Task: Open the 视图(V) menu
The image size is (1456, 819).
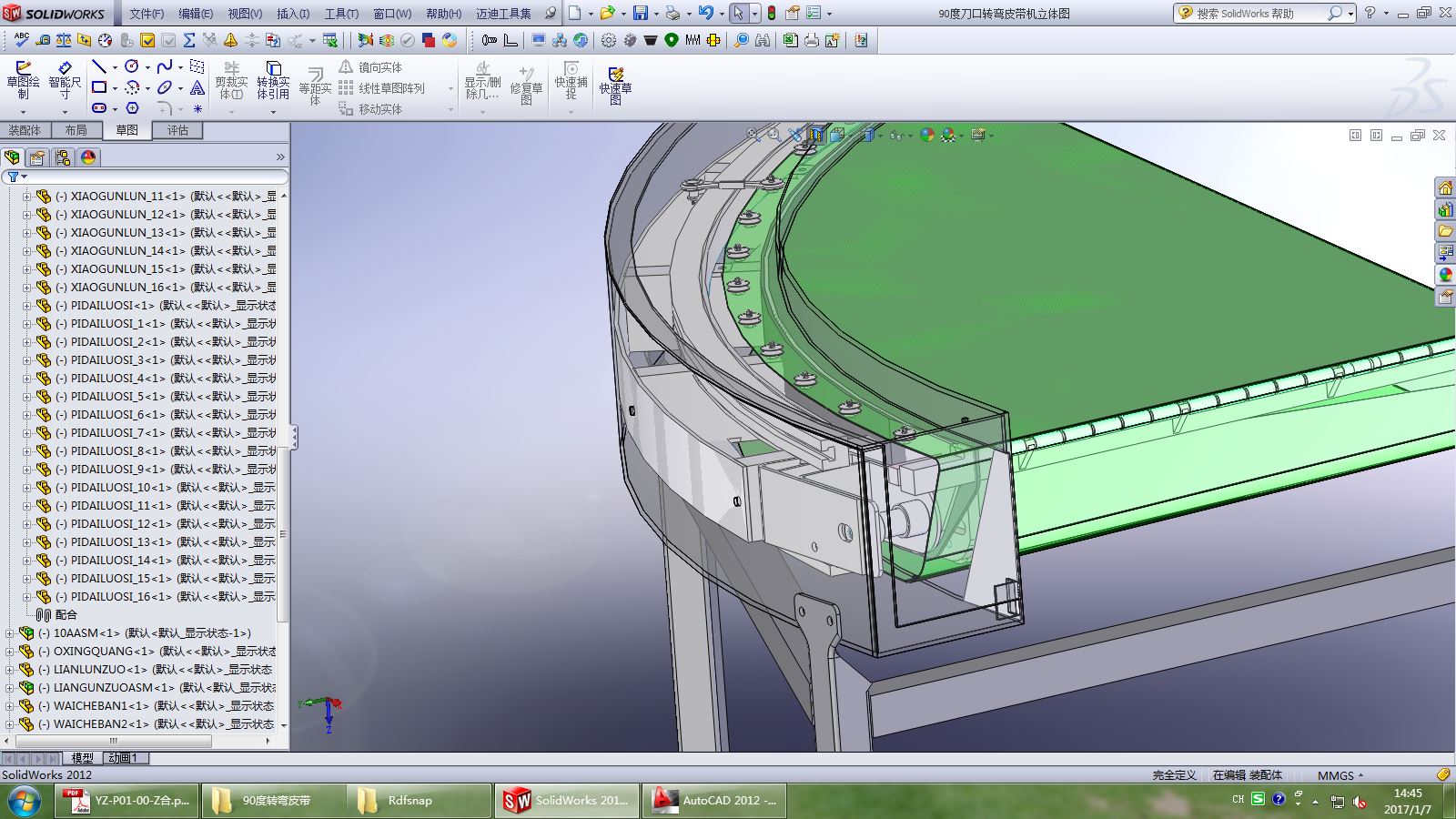Action: 245,14
